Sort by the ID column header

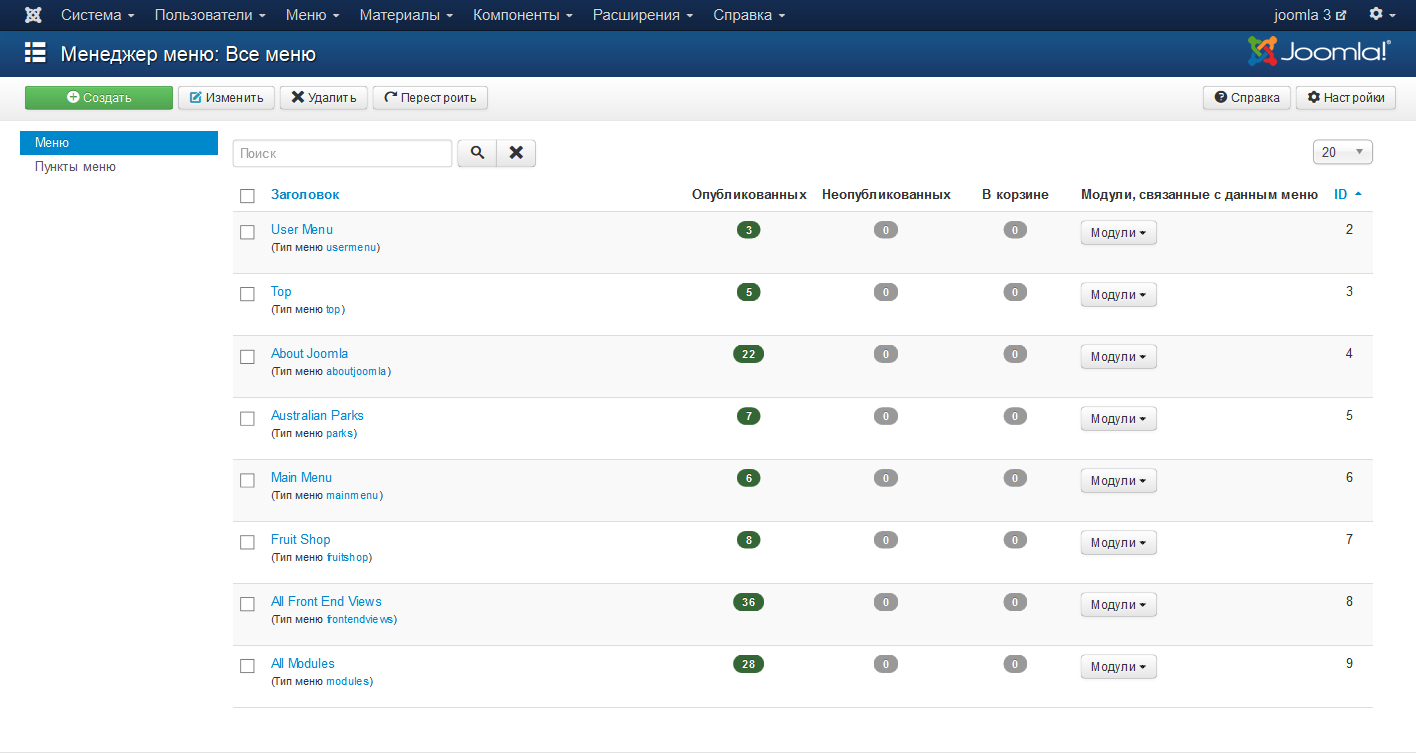click(x=1348, y=195)
